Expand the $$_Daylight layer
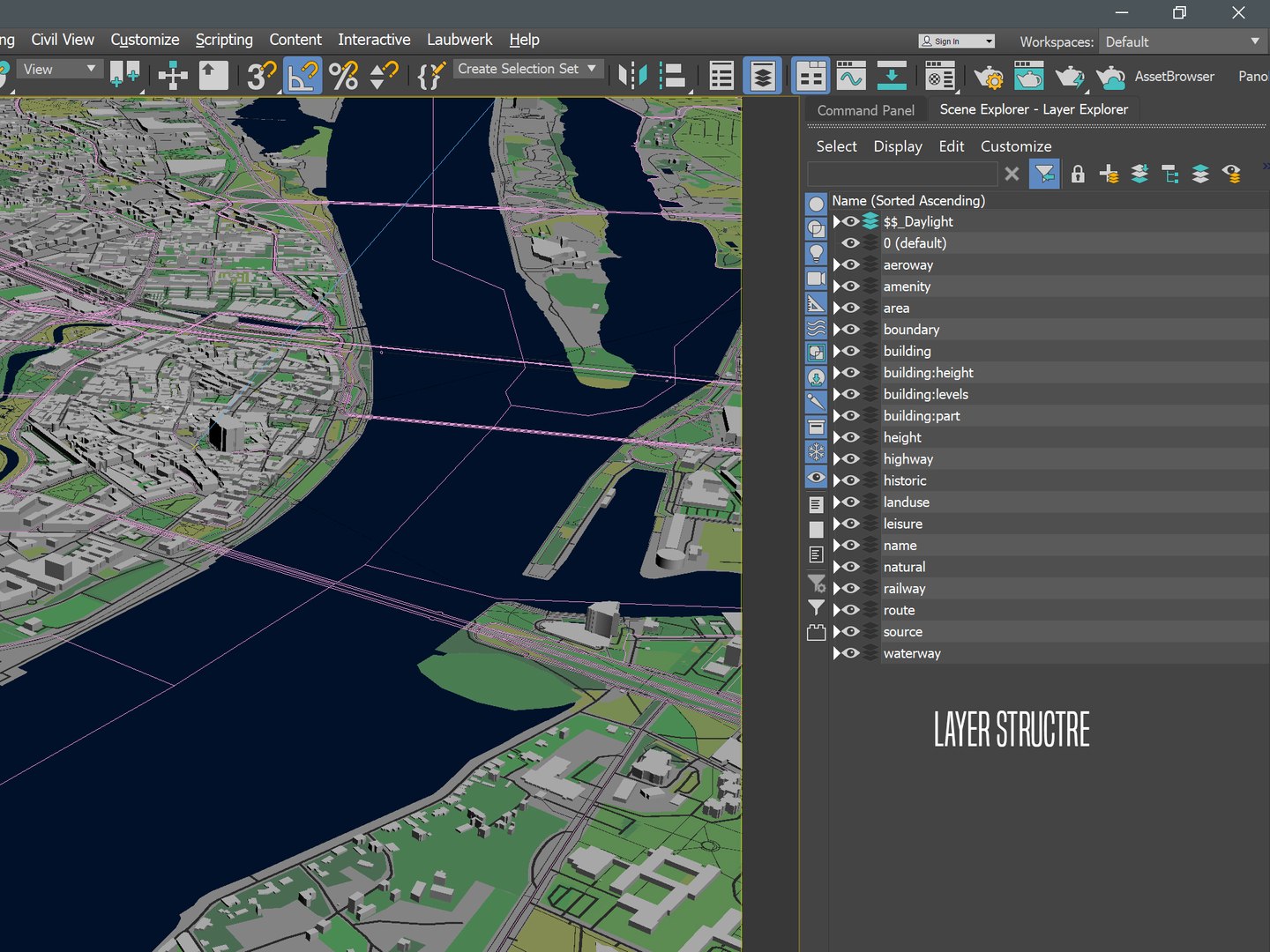 (x=836, y=222)
